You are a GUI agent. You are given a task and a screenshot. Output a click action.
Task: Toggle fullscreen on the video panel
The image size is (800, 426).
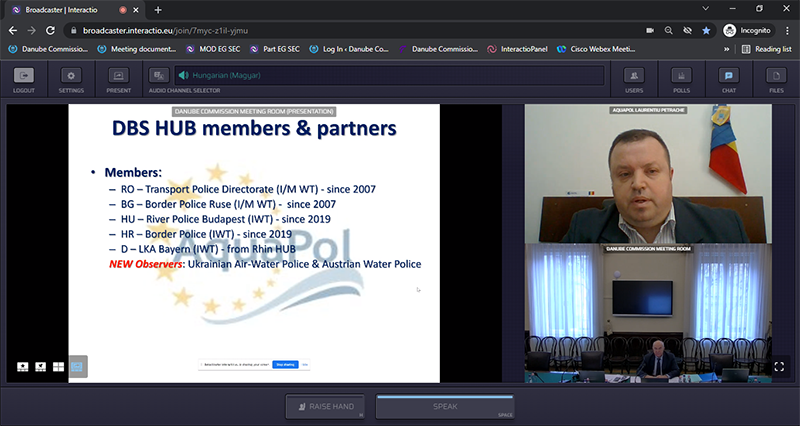779,366
